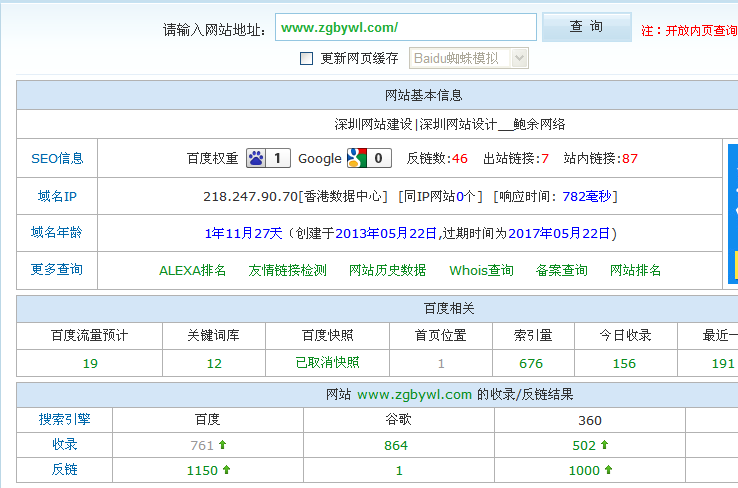
Task: Click 首页位置 value 1
Action: pos(441,364)
